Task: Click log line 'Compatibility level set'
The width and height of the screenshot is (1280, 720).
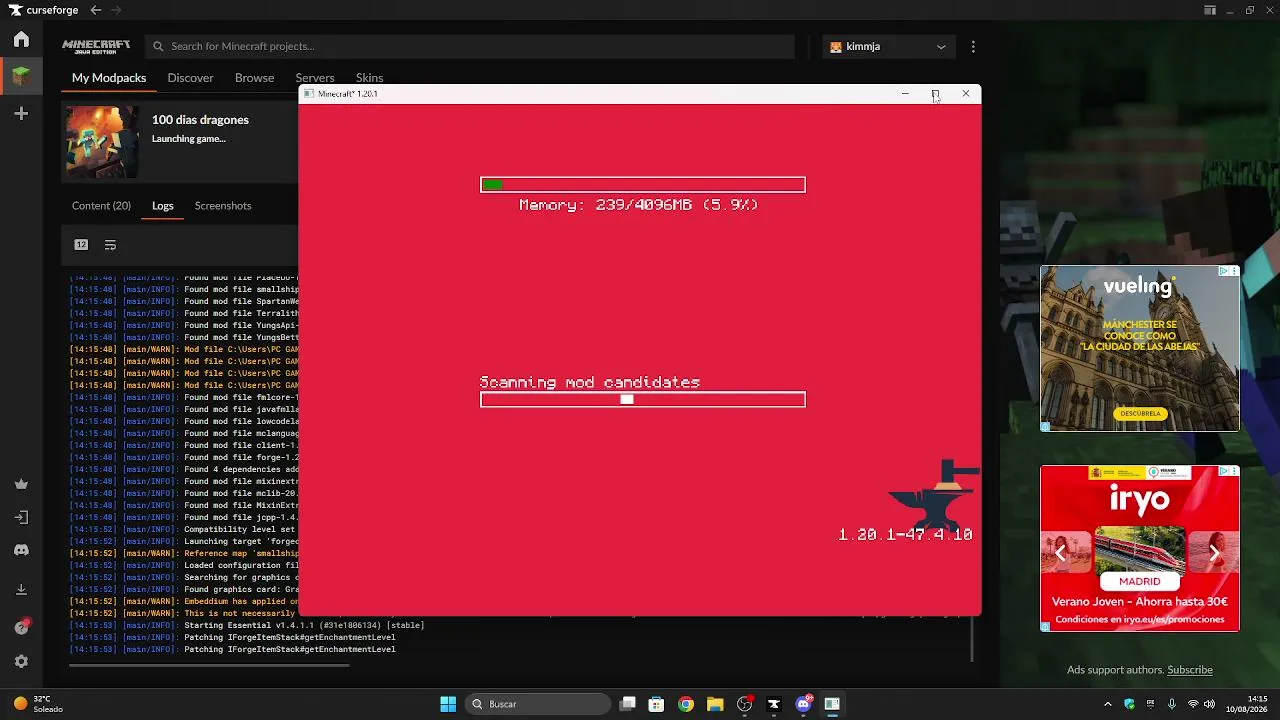Action: coord(184,529)
